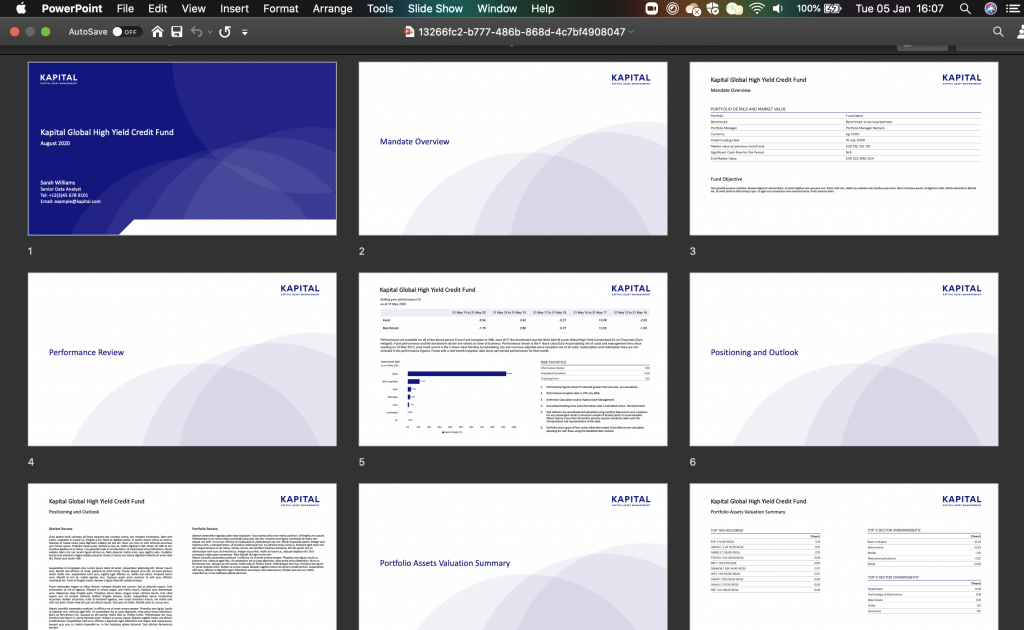Toggle the AutoSave switch
Image resolution: width=1024 pixels, height=630 pixels.
125,31
